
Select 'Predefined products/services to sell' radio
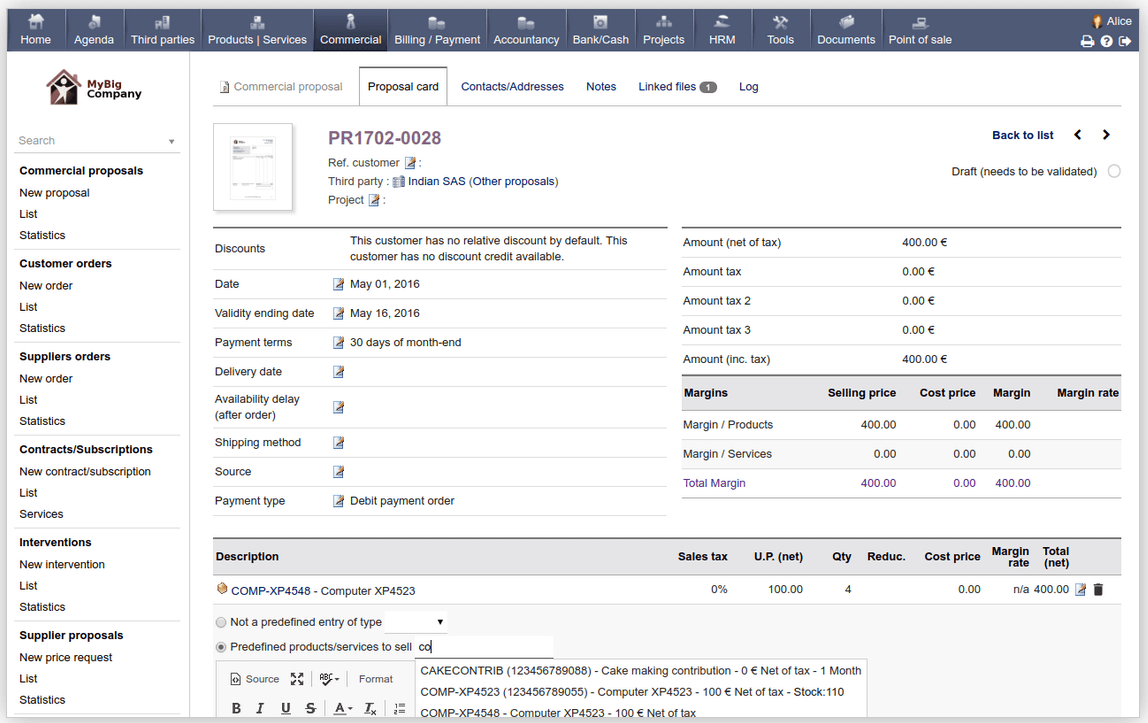pyautogui.click(x=221, y=647)
